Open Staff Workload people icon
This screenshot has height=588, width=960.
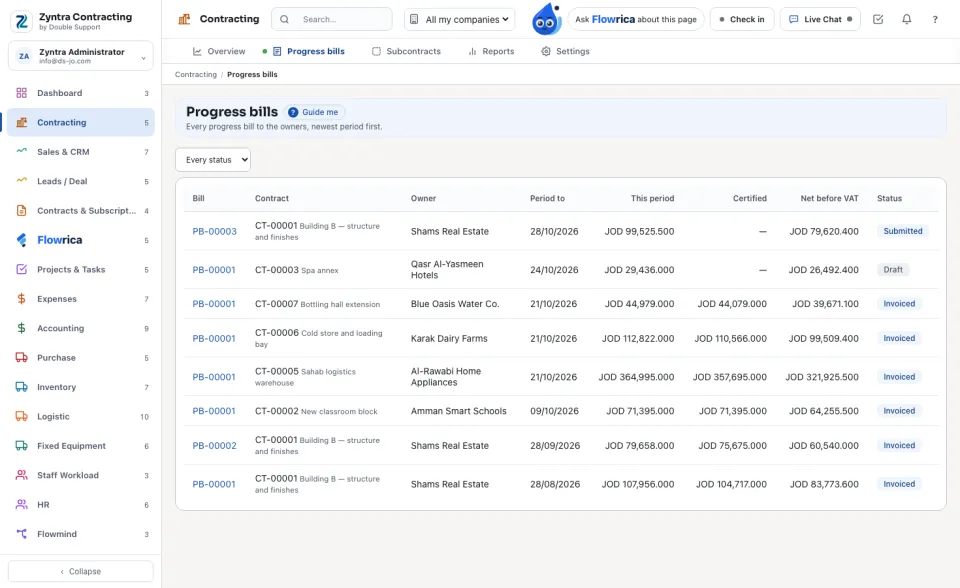(x=21, y=475)
